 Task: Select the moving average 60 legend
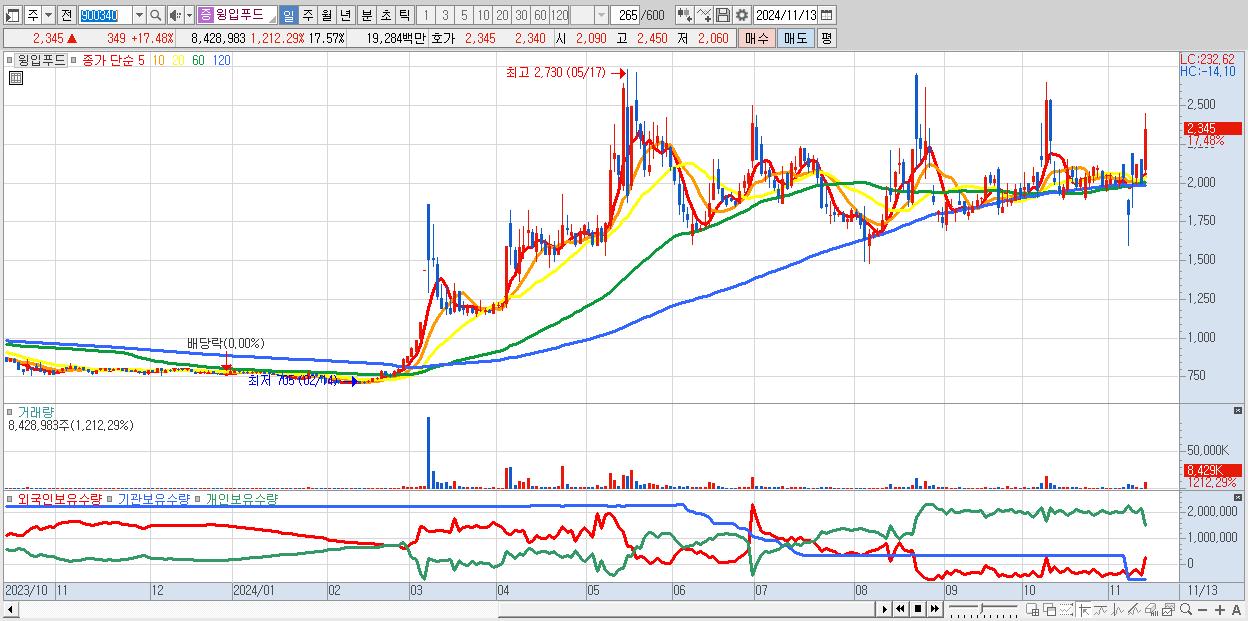click(x=198, y=60)
